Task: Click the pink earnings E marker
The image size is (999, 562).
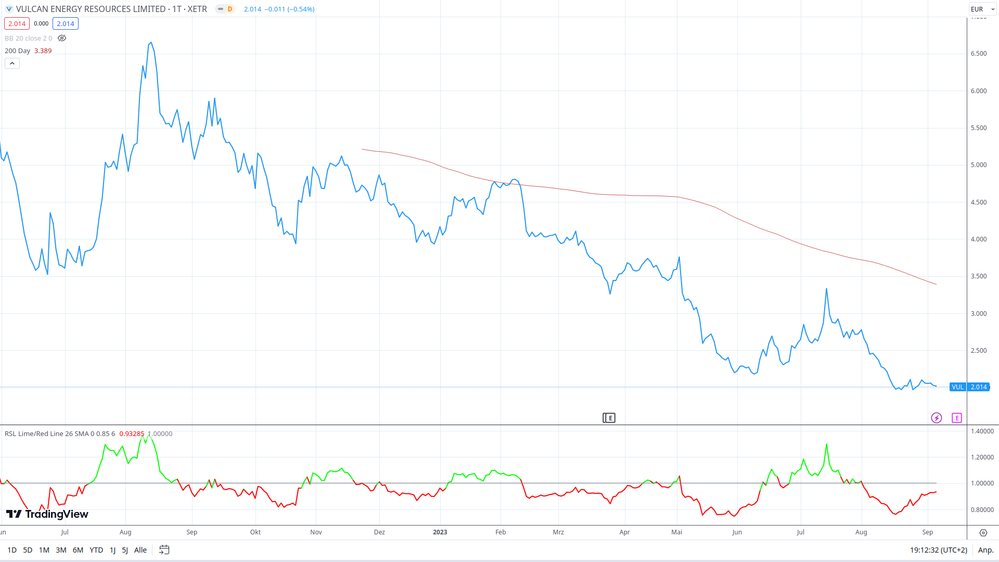Action: pos(956,418)
